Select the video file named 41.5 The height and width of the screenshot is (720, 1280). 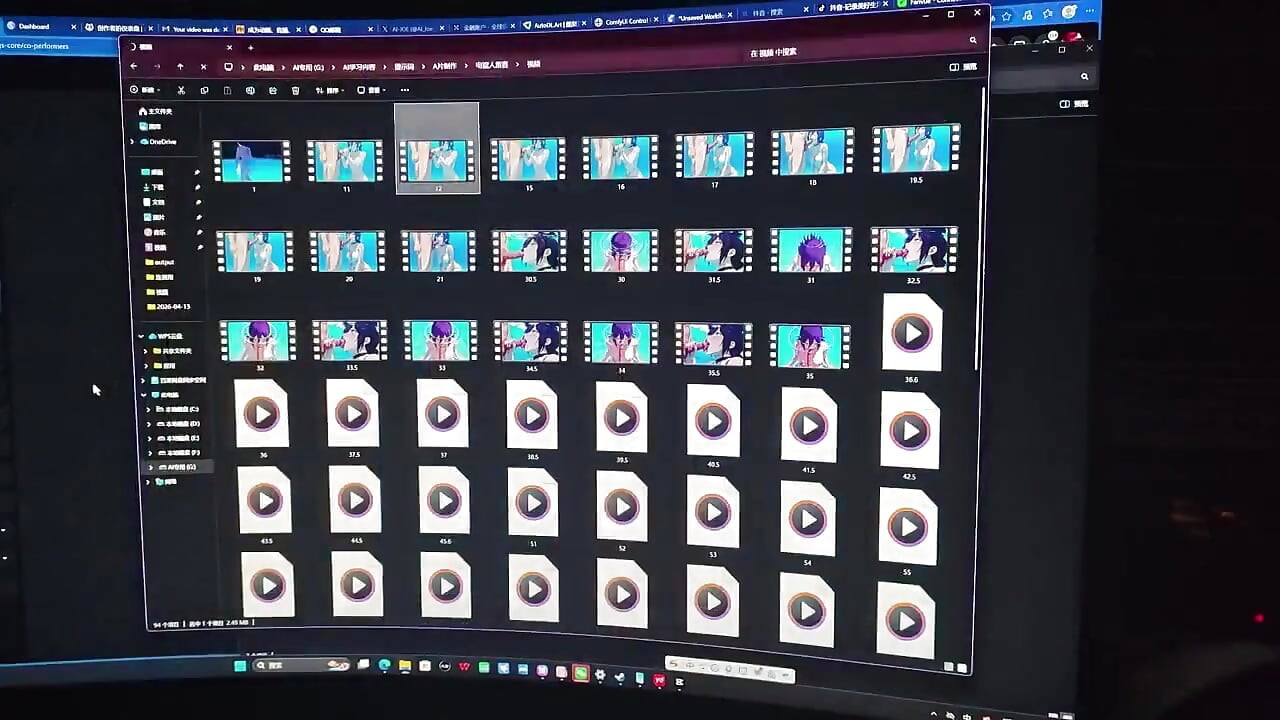[x=809, y=430]
